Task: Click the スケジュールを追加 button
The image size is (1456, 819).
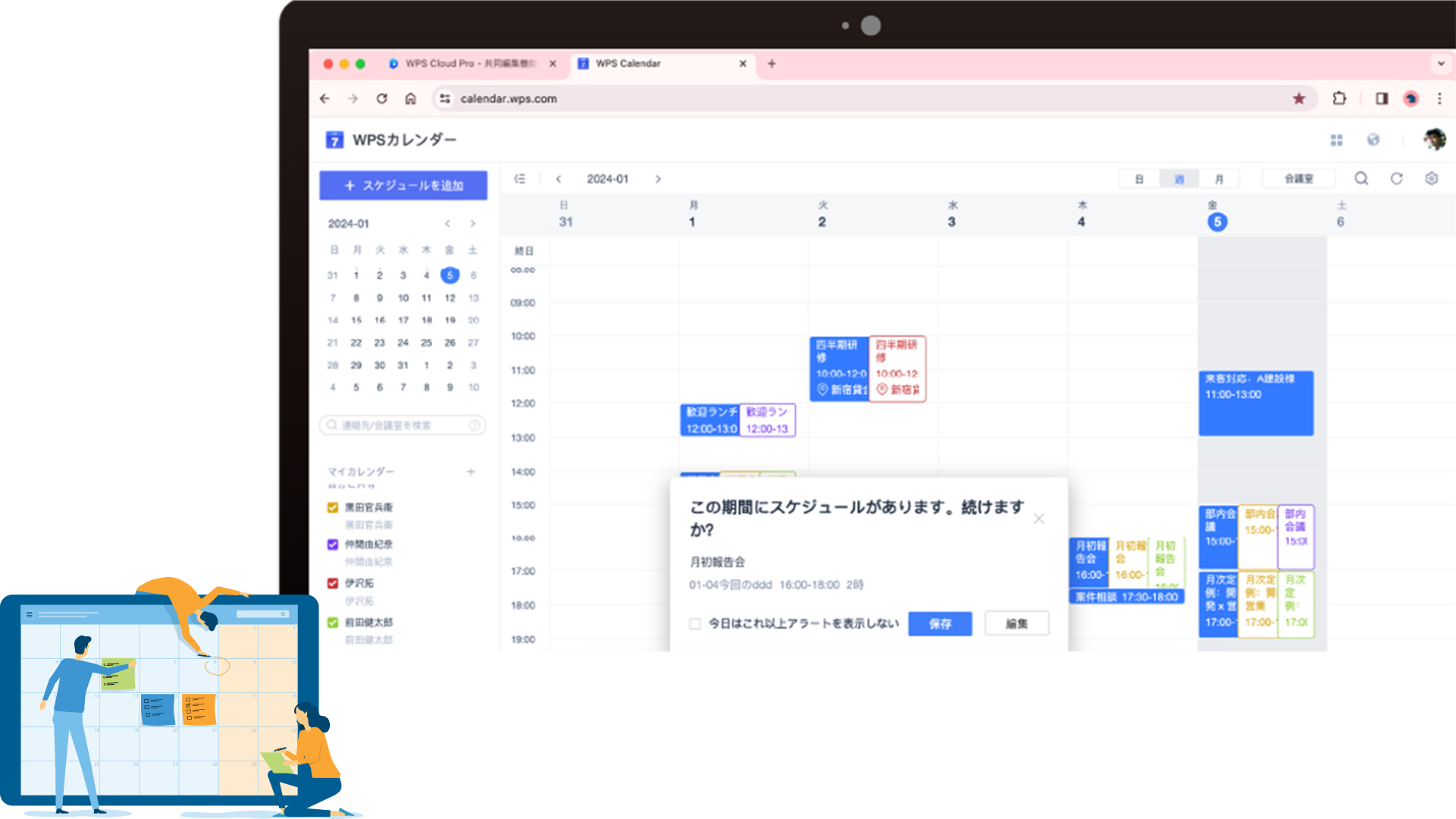Action: tap(403, 185)
